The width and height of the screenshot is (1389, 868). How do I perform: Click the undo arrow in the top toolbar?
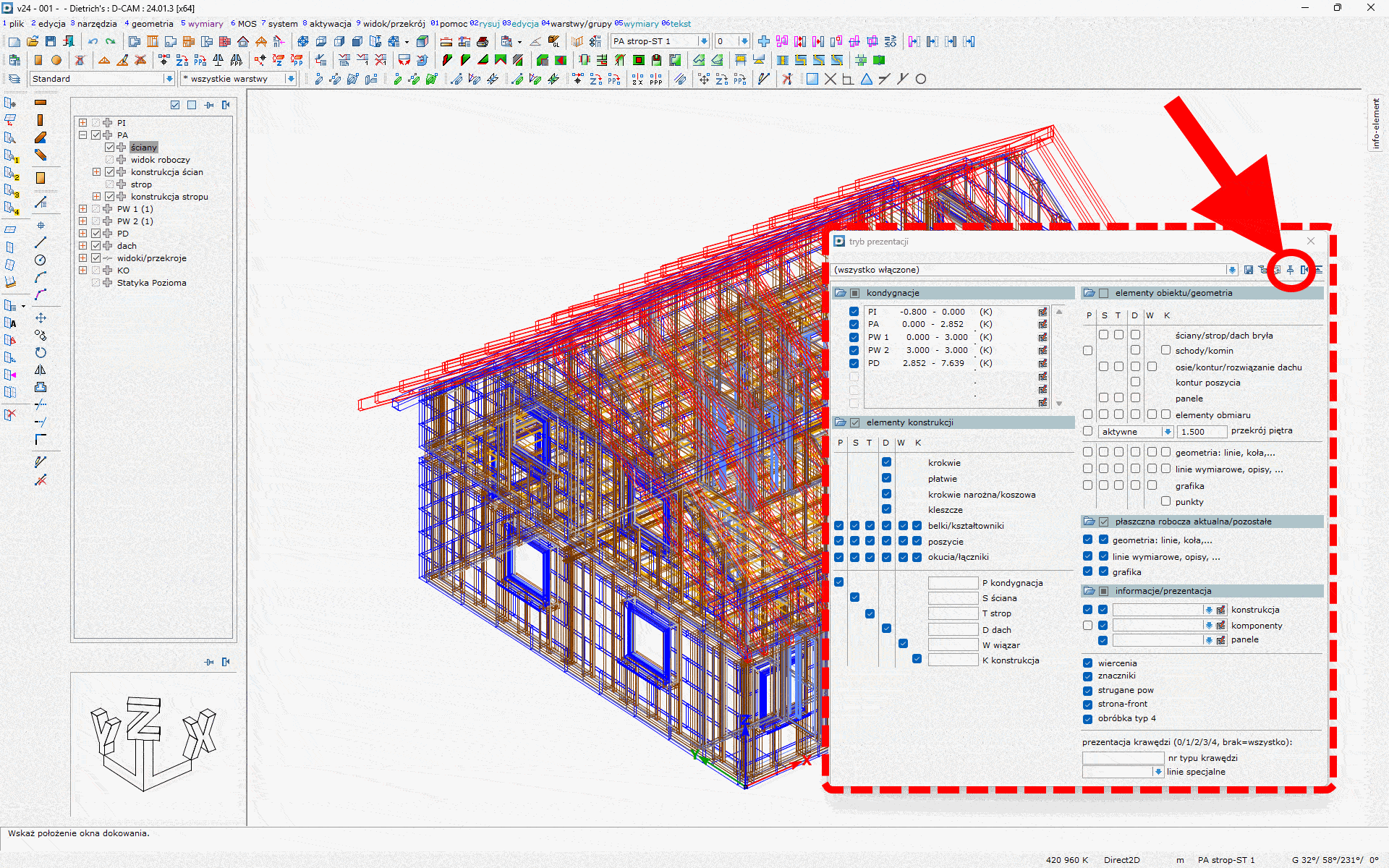coord(93,41)
